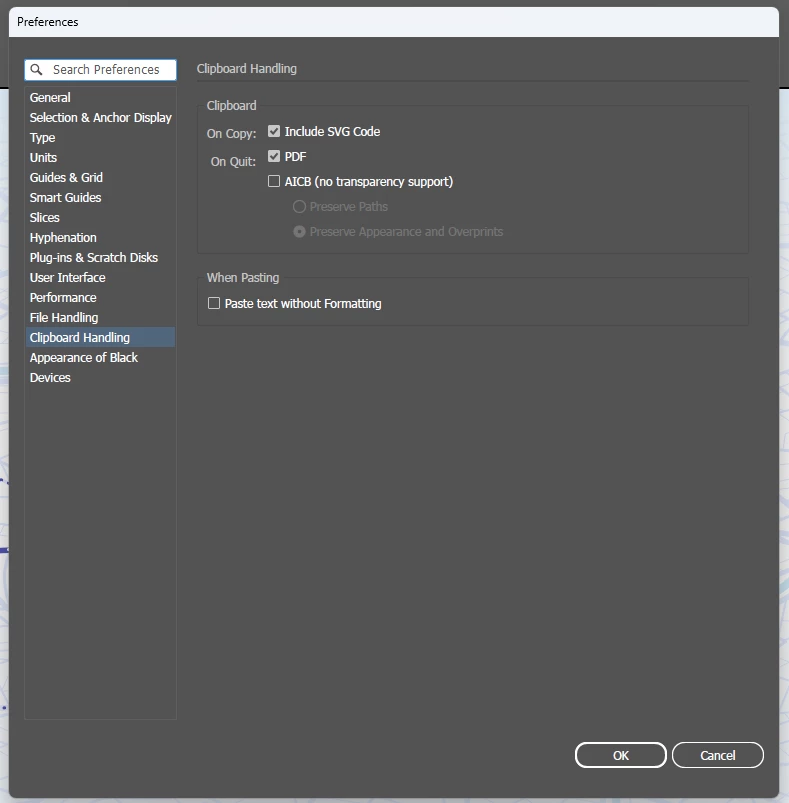Select Clipboard Handling category
This screenshot has width=789, height=803.
(x=100, y=337)
